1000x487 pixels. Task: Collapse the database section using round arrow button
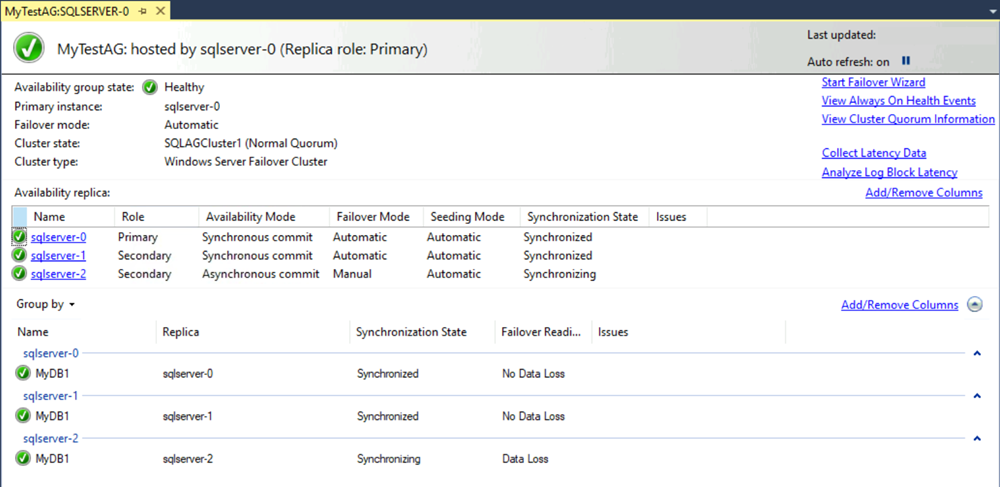coord(975,305)
